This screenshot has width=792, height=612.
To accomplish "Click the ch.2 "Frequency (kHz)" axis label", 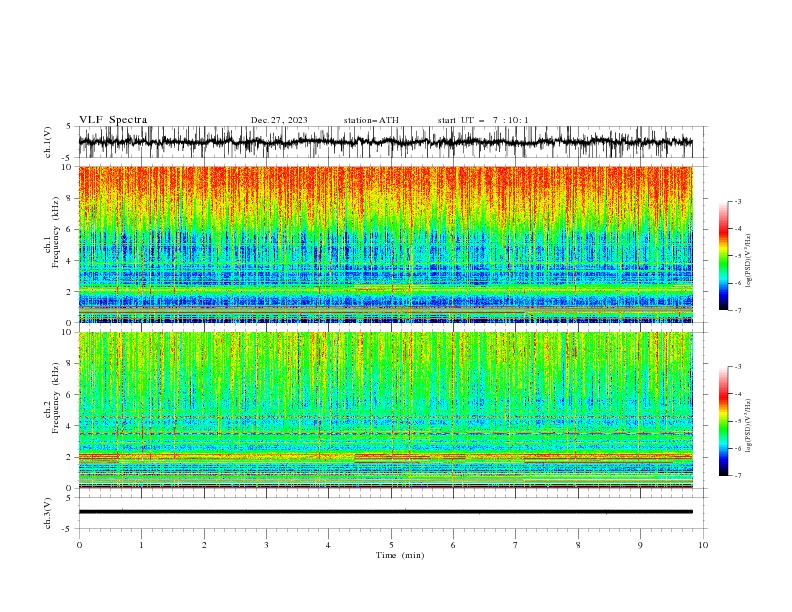I will tap(56, 398).
